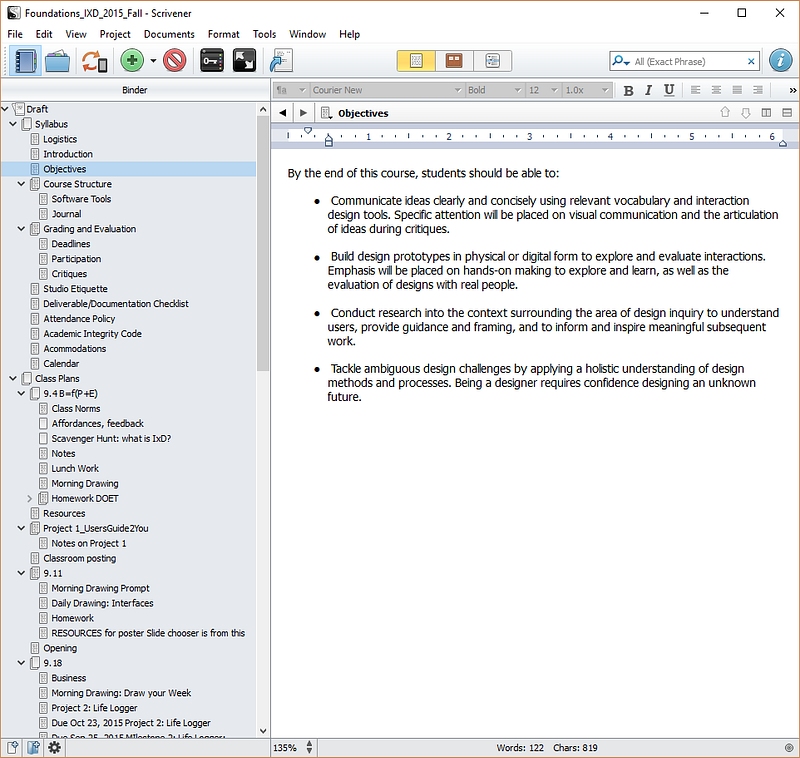Screen dimensions: 800x758
Task: Open search options magnifier dropdown
Action: (x=620, y=61)
